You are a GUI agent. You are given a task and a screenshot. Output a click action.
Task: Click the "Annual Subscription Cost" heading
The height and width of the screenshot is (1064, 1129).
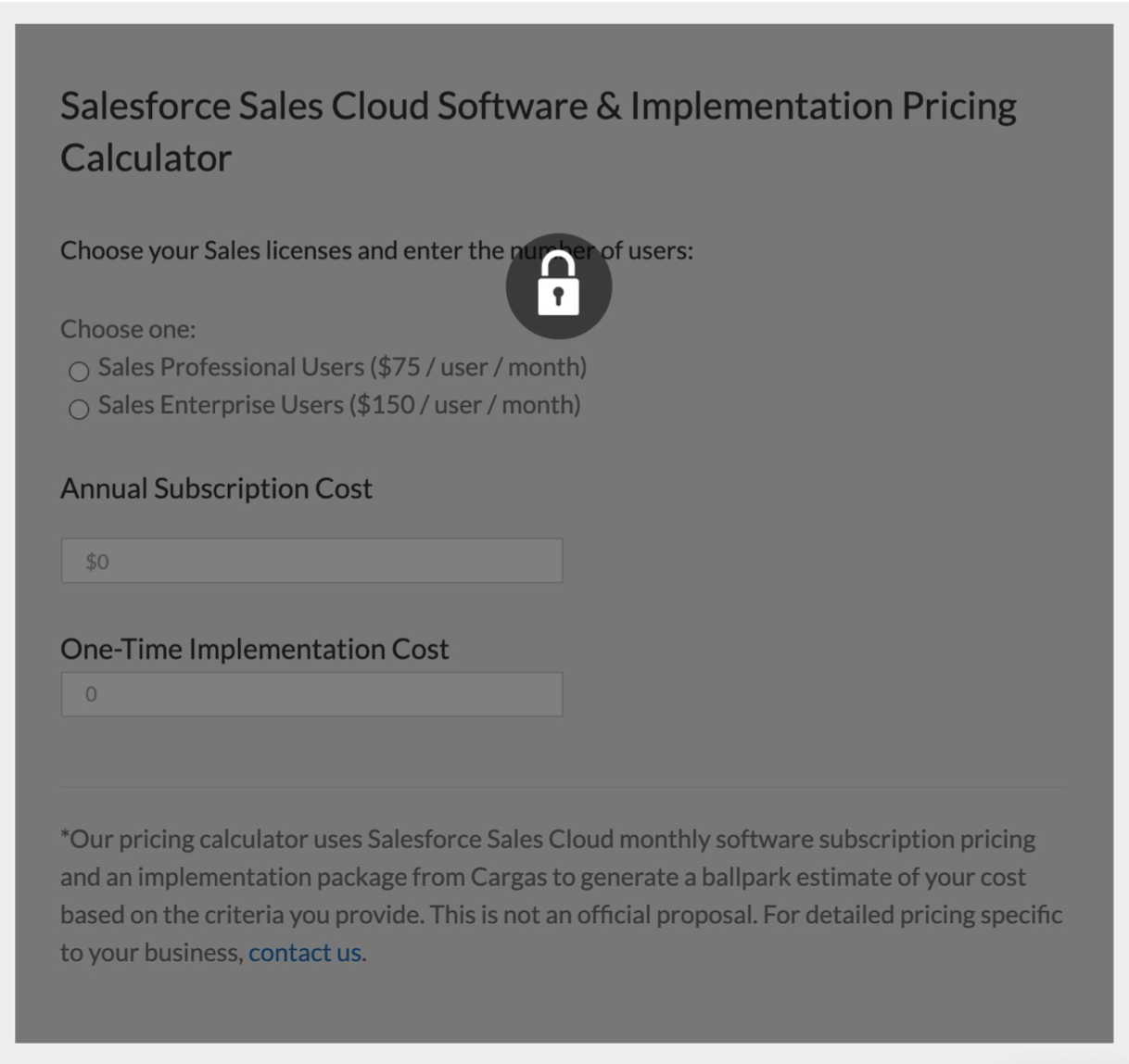[216, 488]
